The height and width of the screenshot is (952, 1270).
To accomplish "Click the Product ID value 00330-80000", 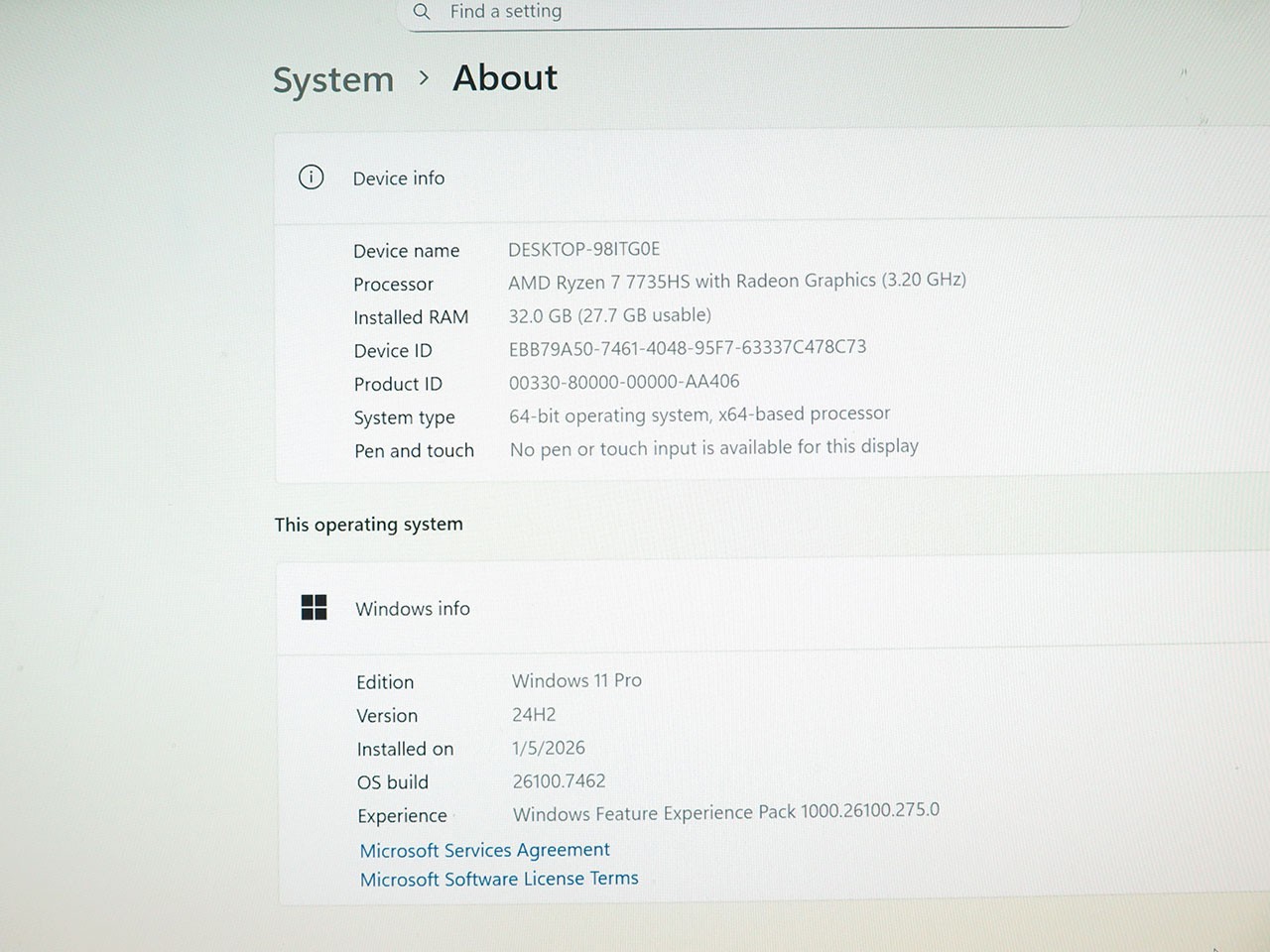I will [x=623, y=382].
